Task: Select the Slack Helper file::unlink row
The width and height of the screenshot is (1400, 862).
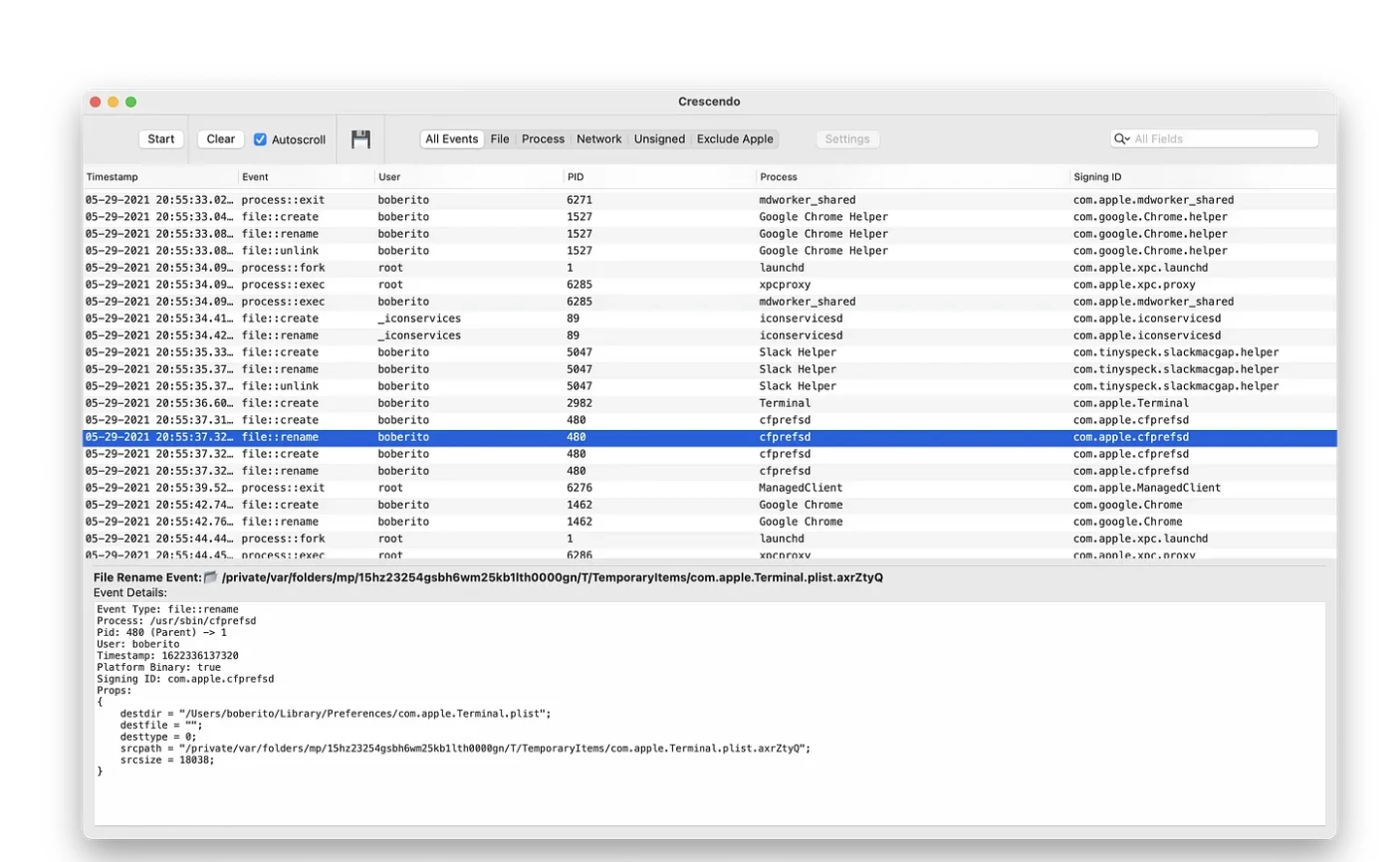Action: [x=709, y=386]
